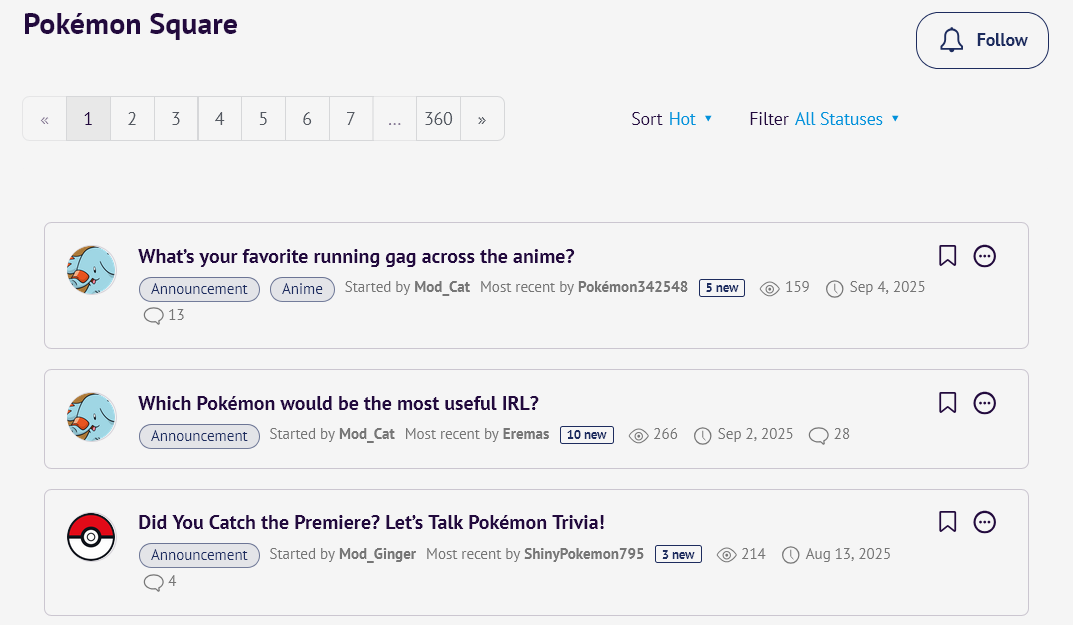Go to page 4
Viewport: 1073px width, 625px height.
pyautogui.click(x=220, y=119)
